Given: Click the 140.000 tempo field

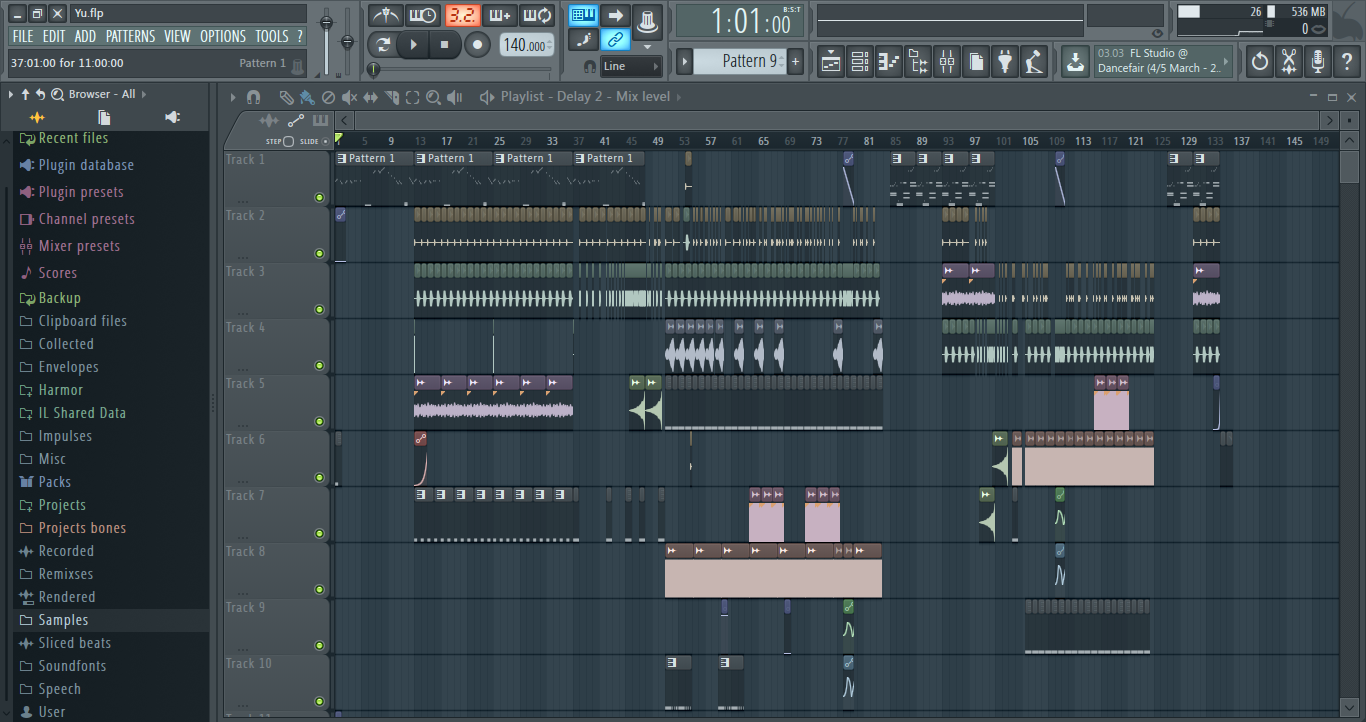Looking at the screenshot, I should pos(525,45).
